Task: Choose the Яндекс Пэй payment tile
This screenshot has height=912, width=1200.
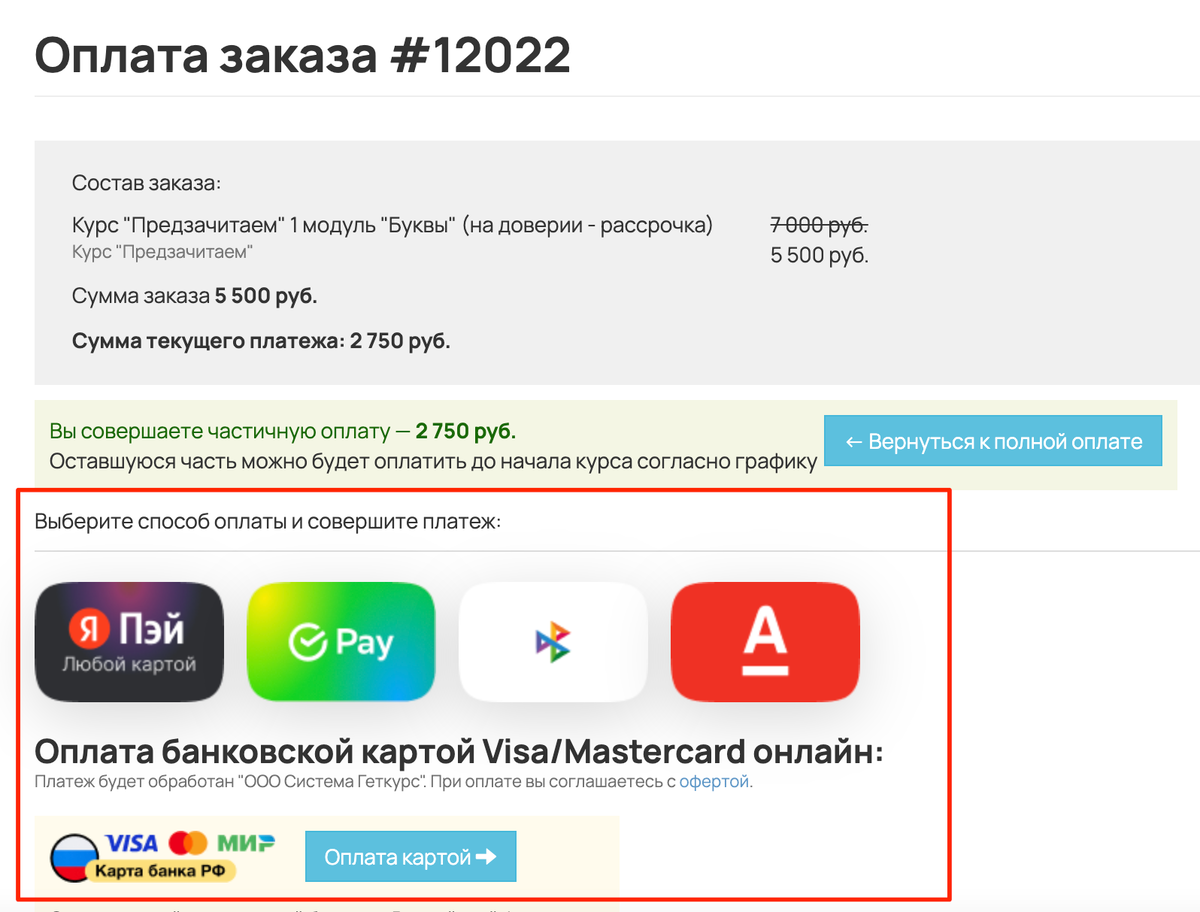Action: [x=129, y=641]
